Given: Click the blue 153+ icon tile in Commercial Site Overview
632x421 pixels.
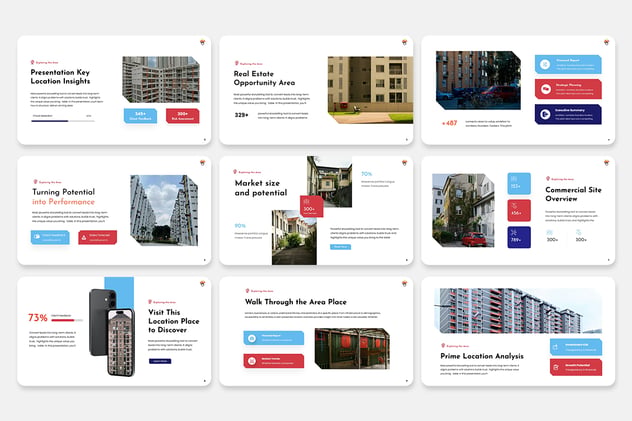Looking at the screenshot, I should (x=519, y=183).
